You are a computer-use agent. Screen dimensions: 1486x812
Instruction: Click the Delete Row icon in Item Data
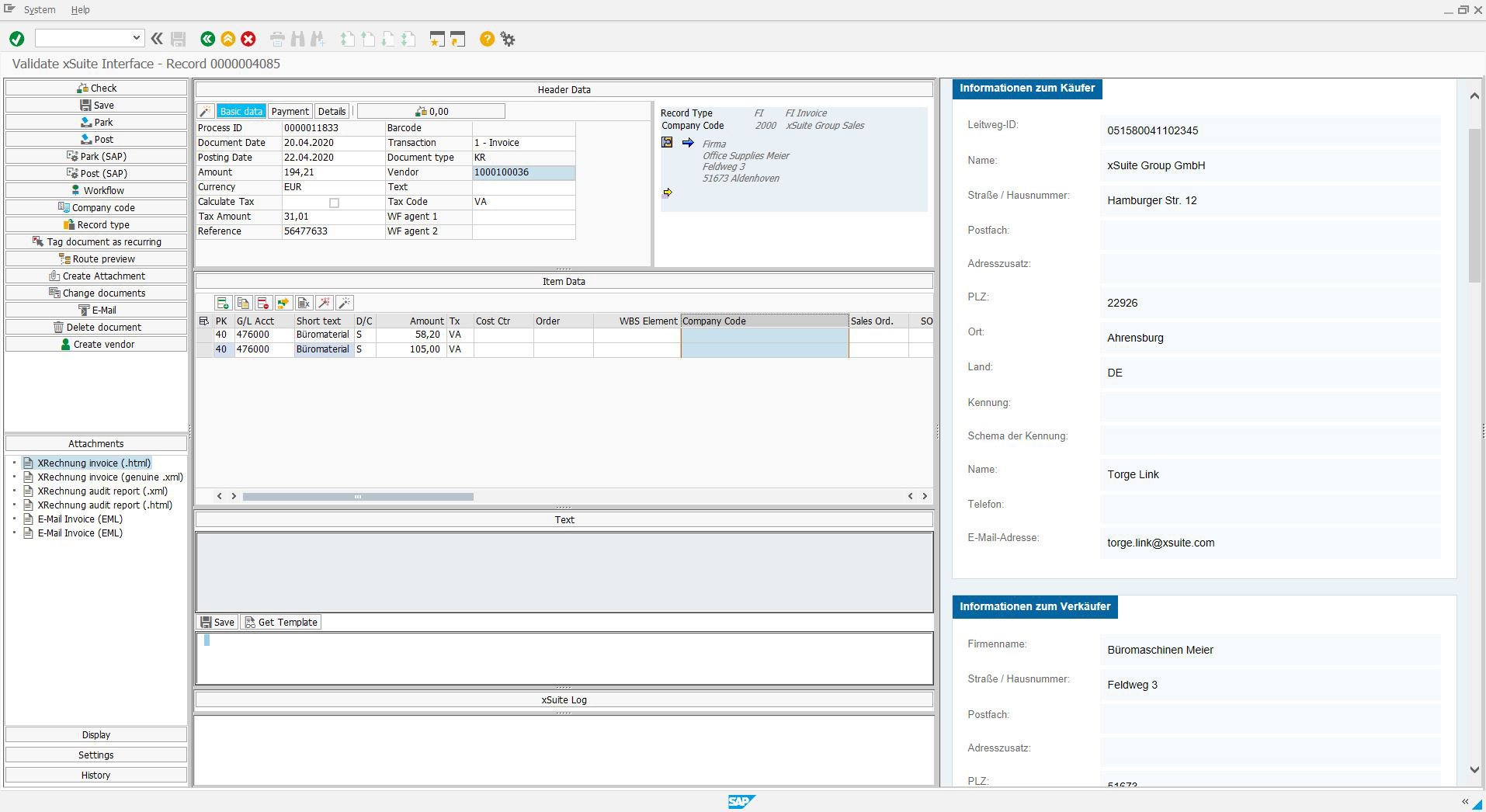263,303
